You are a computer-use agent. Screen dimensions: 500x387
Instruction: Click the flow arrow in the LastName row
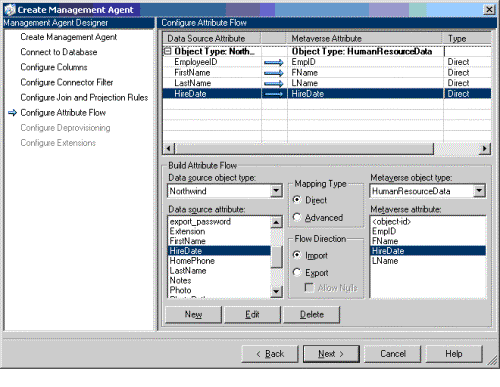tap(274, 84)
